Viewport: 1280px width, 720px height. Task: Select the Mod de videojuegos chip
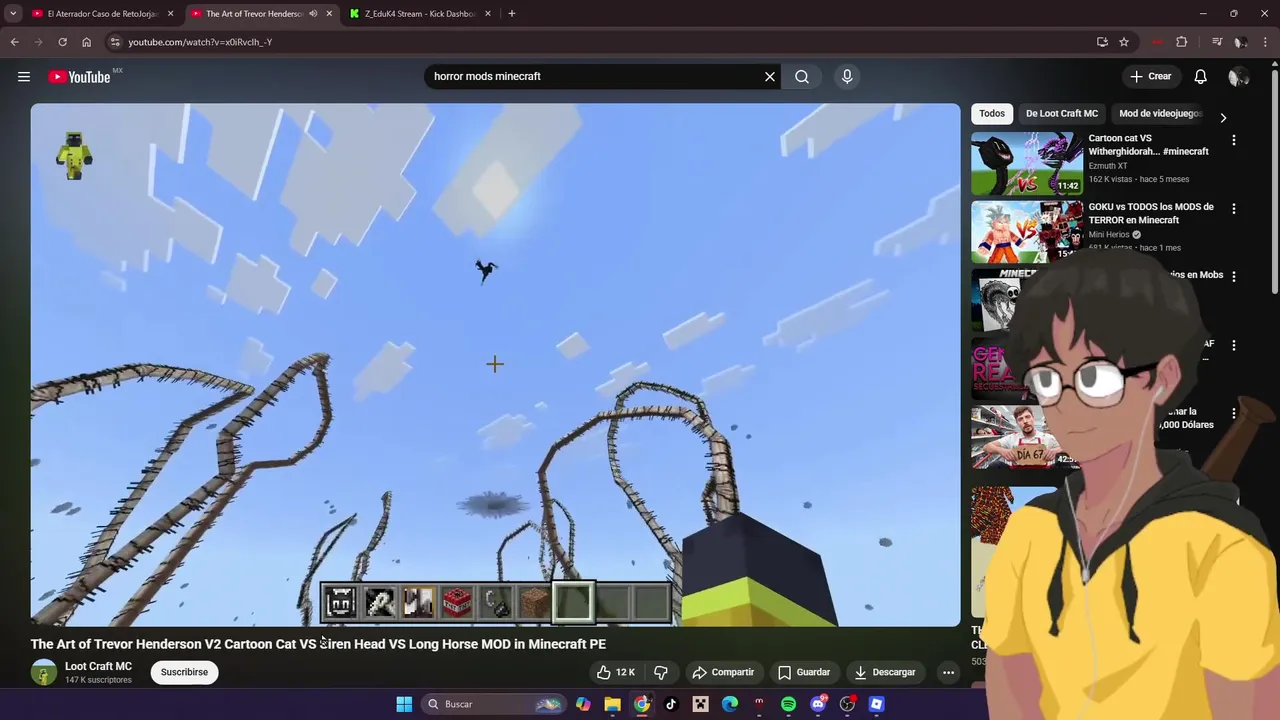click(x=1160, y=114)
